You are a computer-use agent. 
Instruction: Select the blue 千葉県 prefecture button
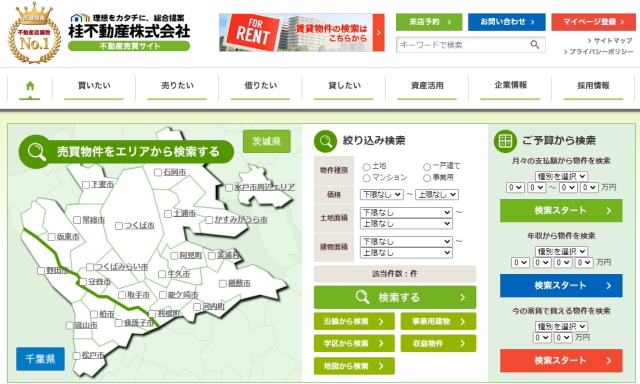(40, 359)
